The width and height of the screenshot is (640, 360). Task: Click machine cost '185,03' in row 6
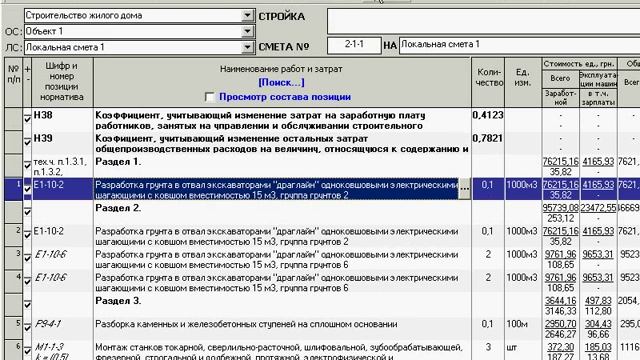(598, 347)
